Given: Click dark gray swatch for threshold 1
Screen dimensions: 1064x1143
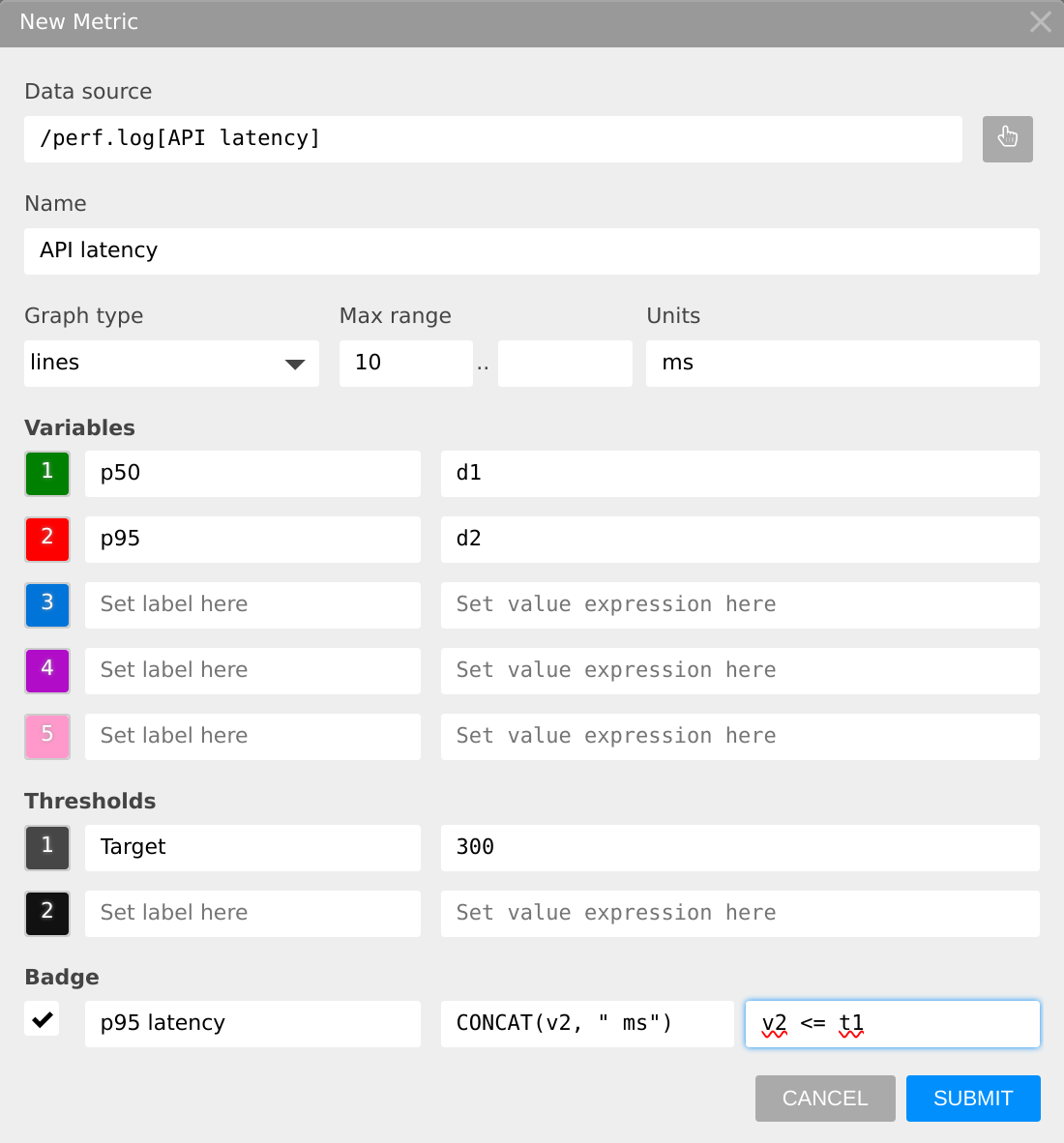Looking at the screenshot, I should (47, 848).
